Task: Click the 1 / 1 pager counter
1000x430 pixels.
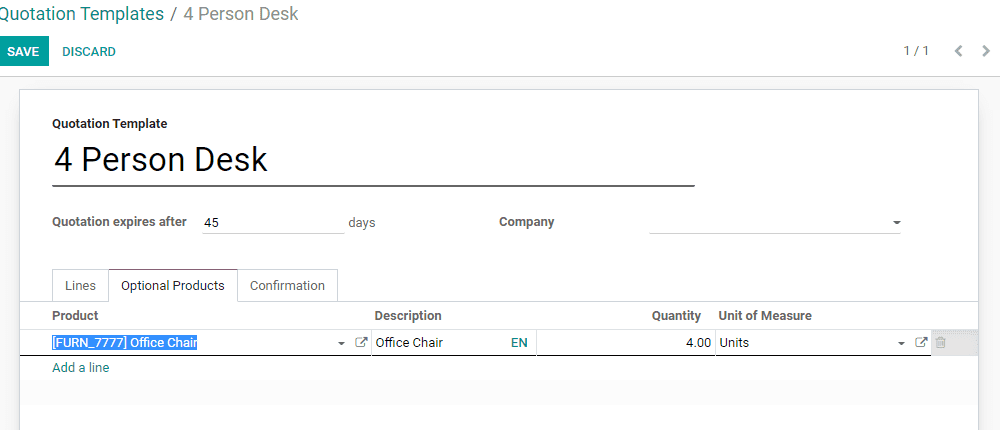Action: tap(916, 51)
